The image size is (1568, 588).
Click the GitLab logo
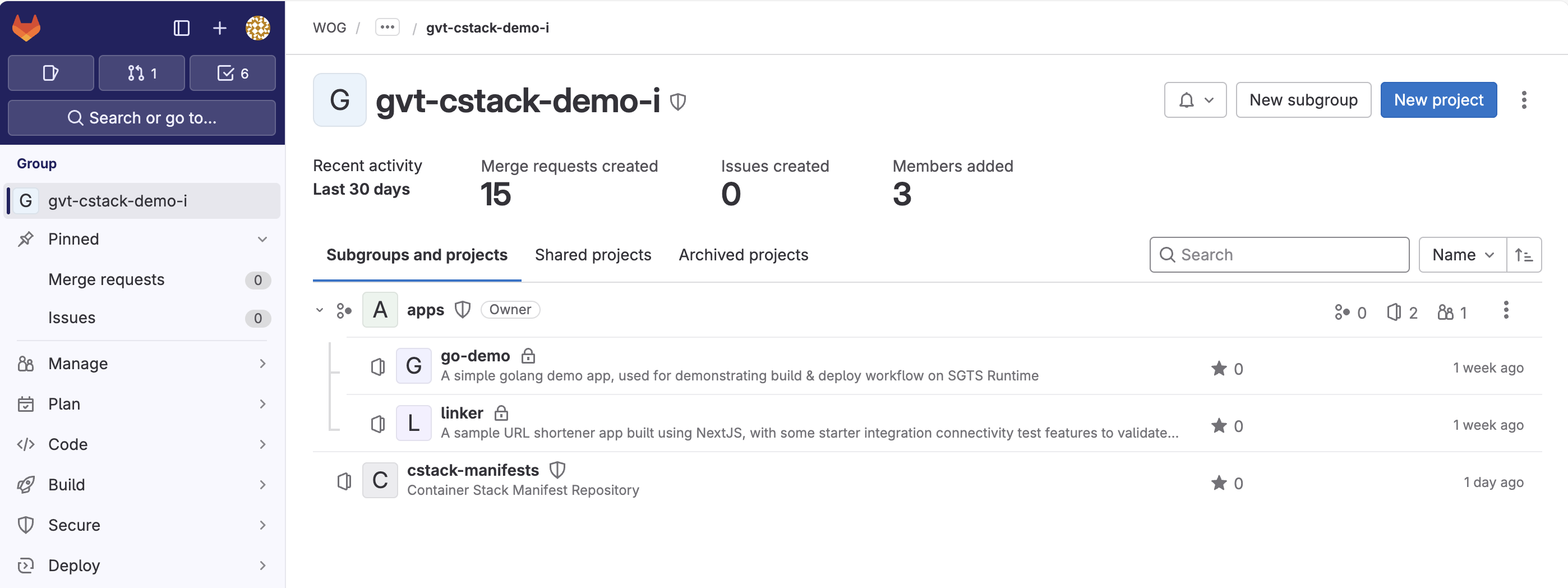pyautogui.click(x=26, y=27)
